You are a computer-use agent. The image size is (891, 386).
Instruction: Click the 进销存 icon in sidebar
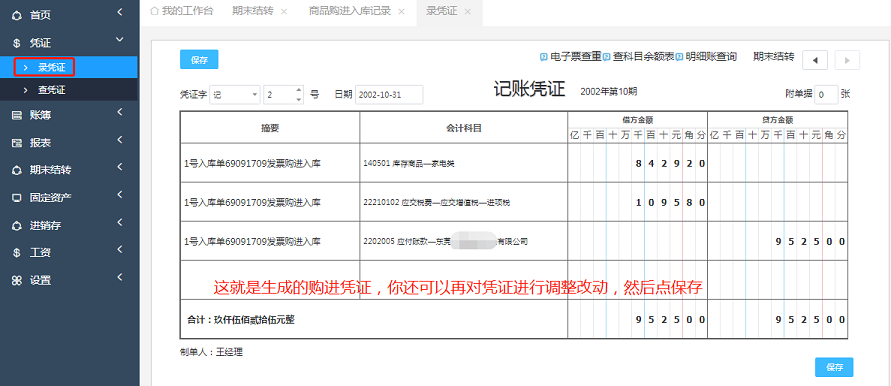(17, 226)
